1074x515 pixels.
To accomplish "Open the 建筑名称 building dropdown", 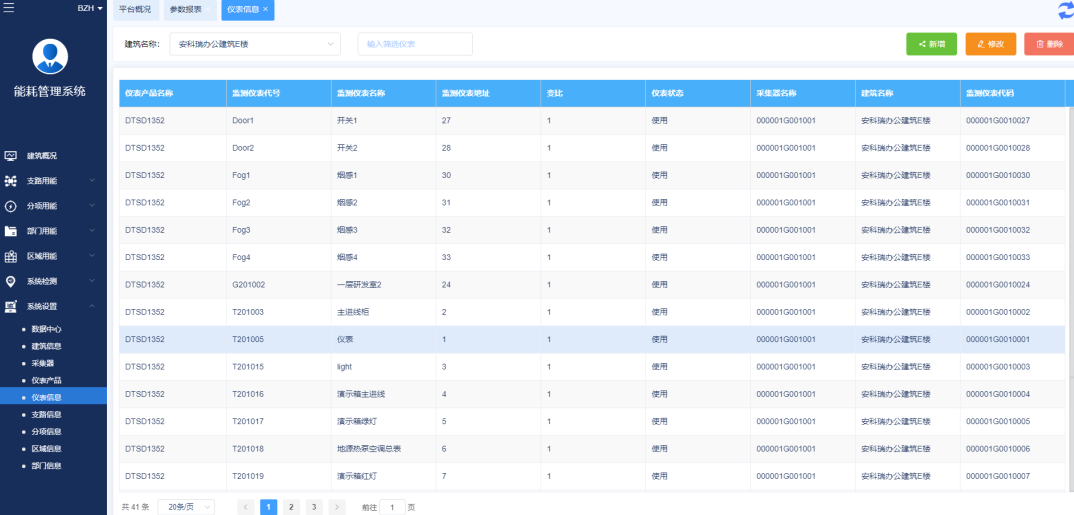I will pos(255,44).
